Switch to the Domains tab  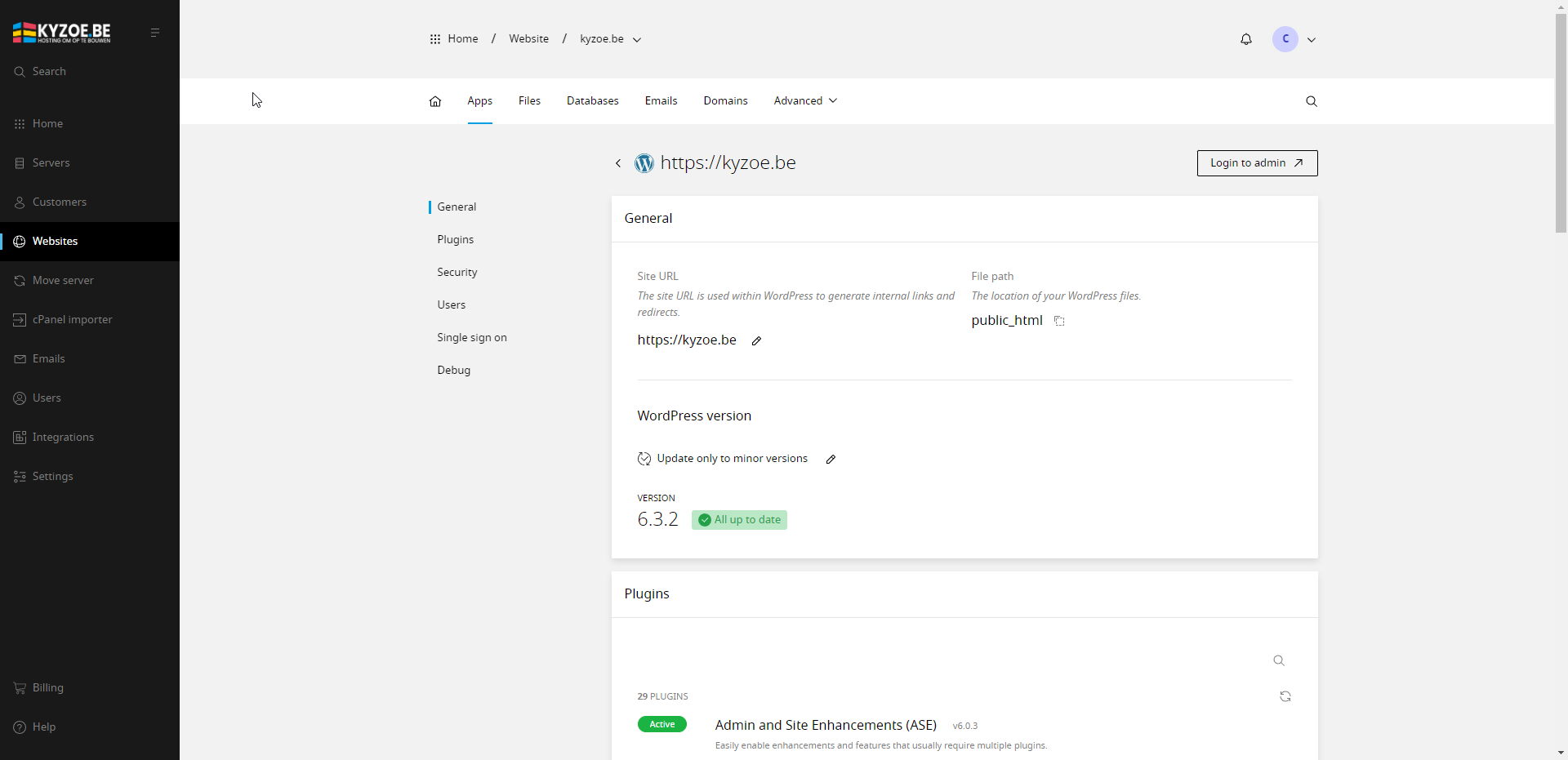(x=726, y=101)
